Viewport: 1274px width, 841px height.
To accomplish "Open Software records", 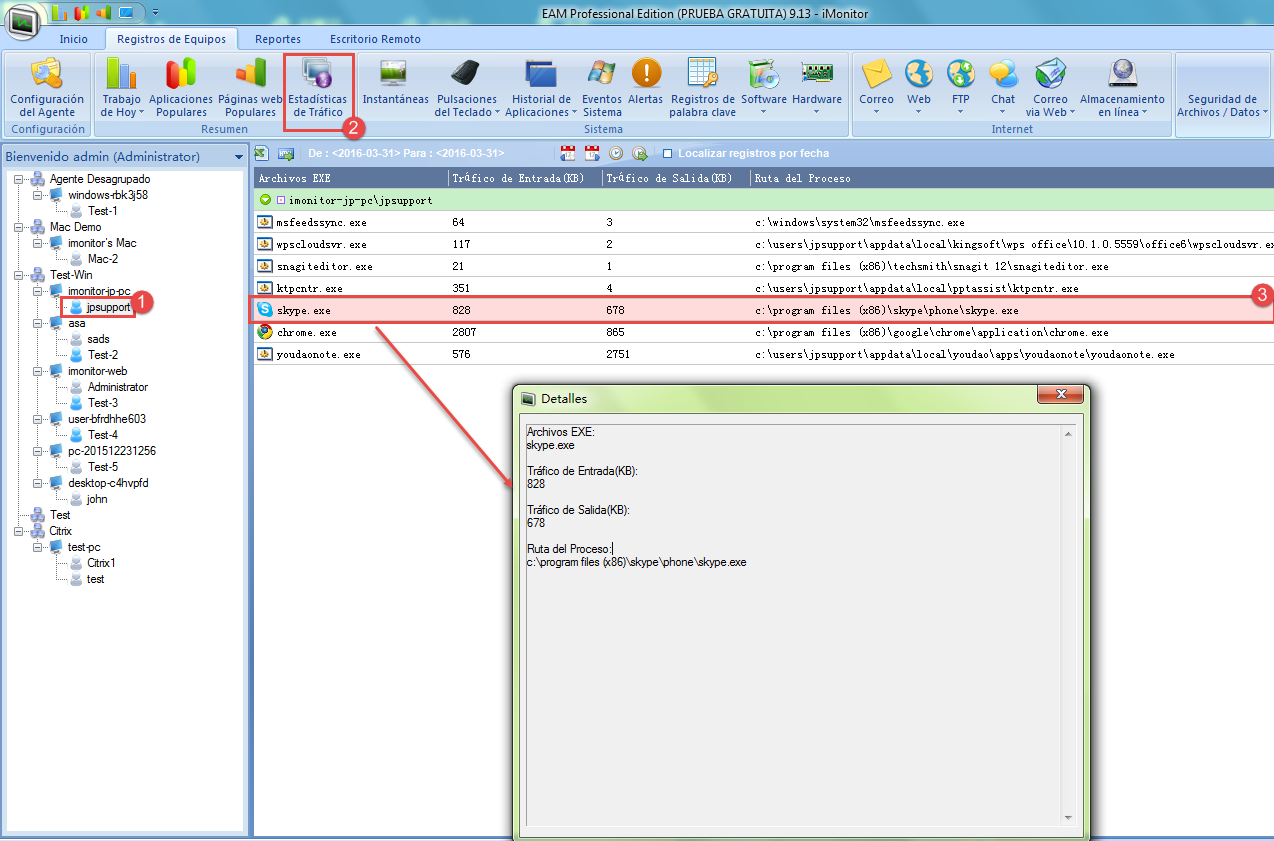I will coord(764,88).
